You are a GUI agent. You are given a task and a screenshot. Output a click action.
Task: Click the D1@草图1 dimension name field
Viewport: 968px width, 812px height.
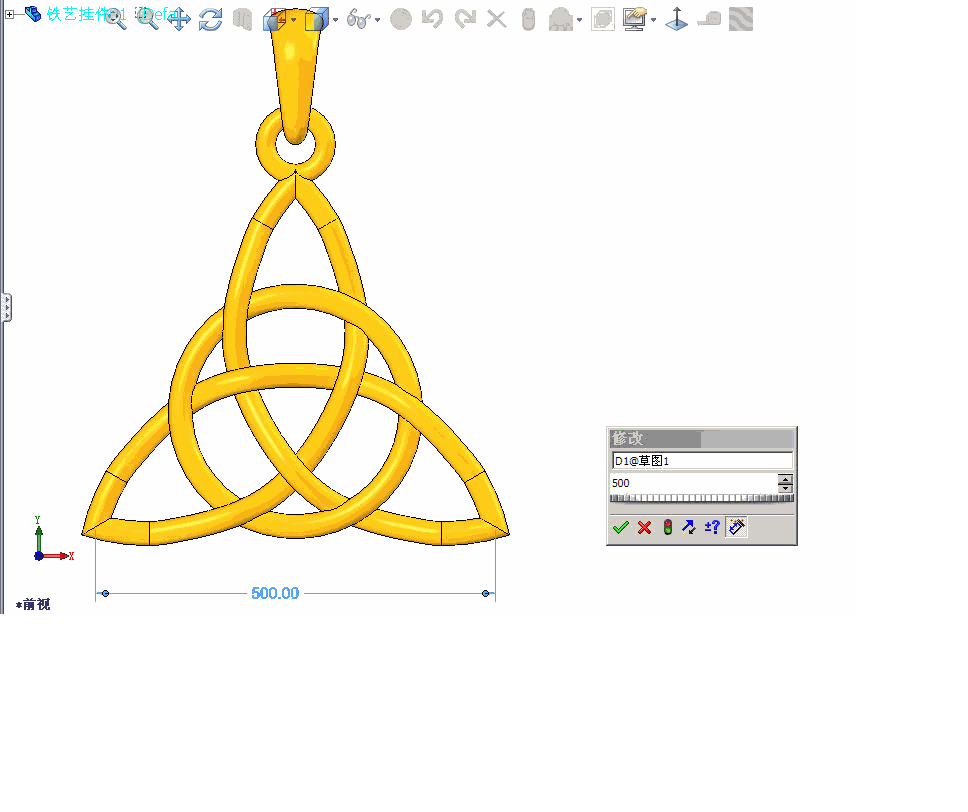pyautogui.click(x=702, y=461)
